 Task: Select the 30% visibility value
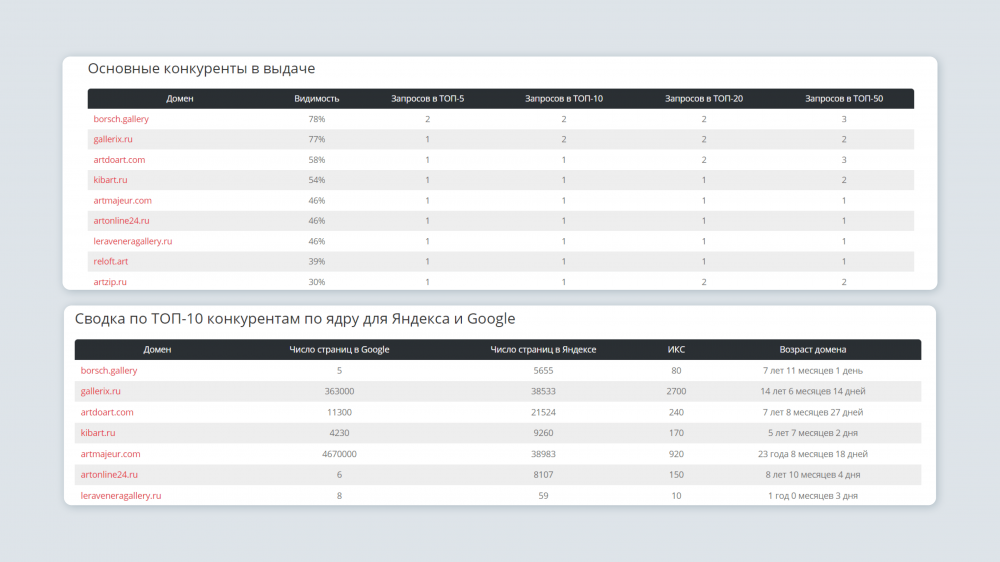[x=317, y=282]
